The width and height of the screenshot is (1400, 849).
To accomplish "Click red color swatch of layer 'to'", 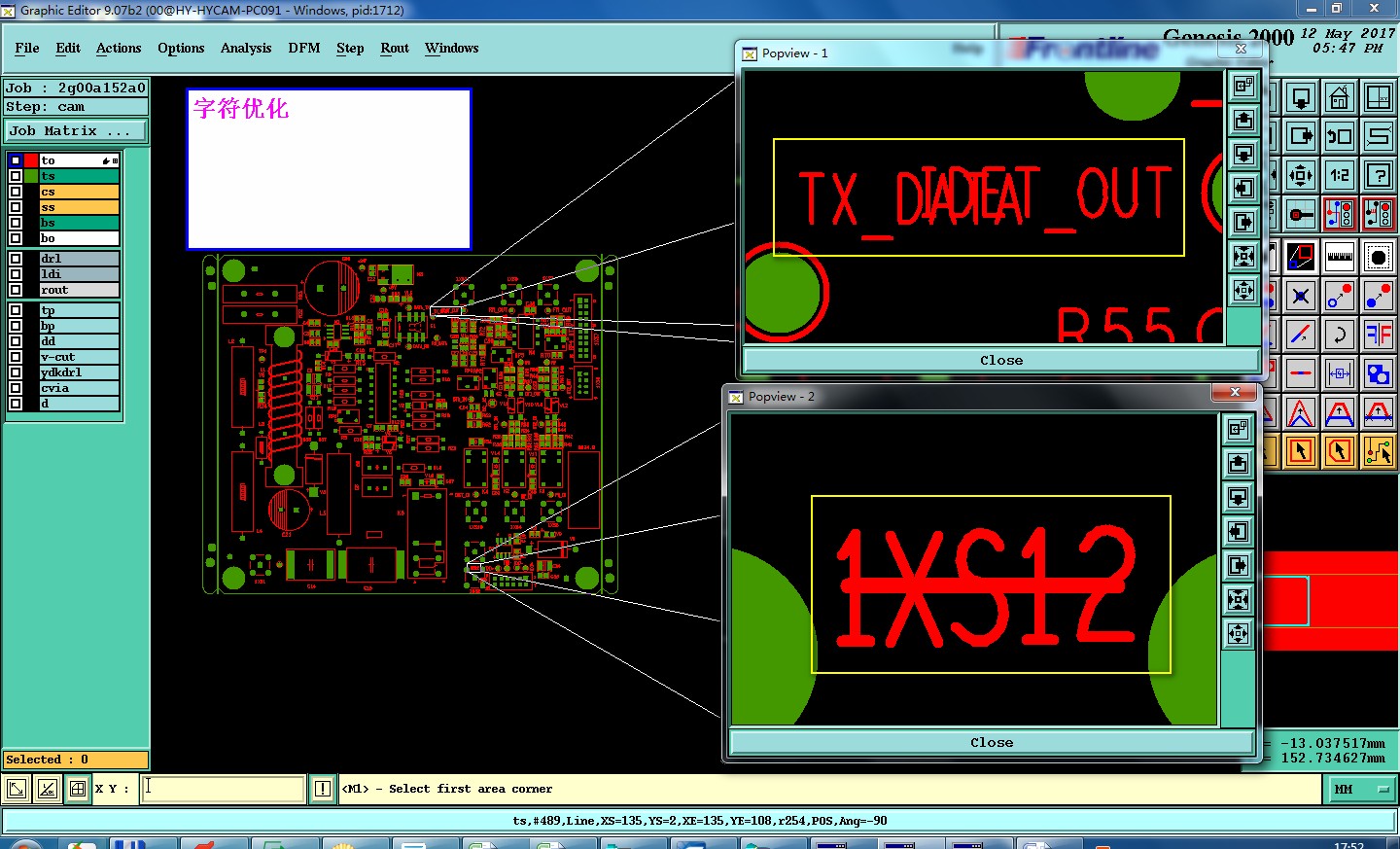I will 32,160.
